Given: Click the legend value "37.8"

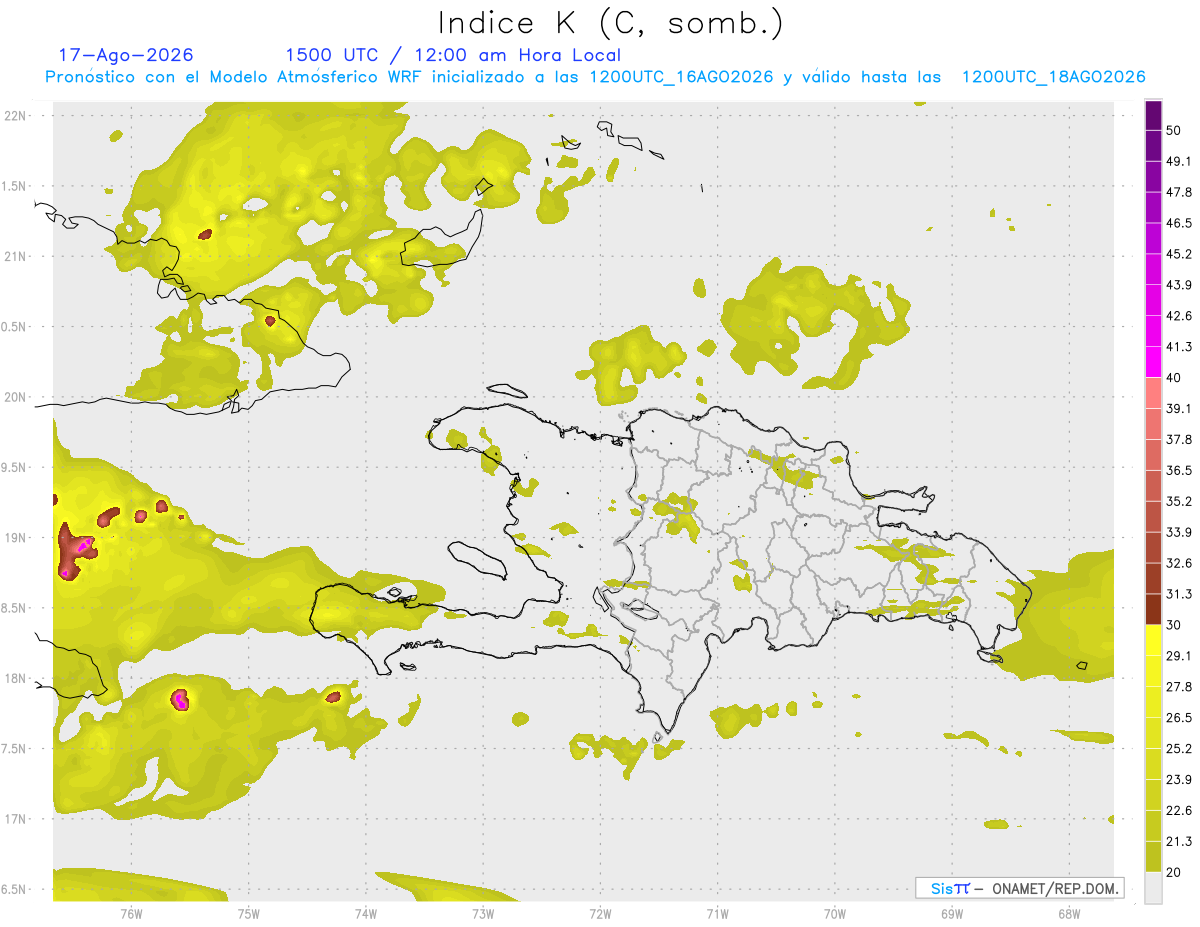Looking at the screenshot, I should click(x=1179, y=439).
